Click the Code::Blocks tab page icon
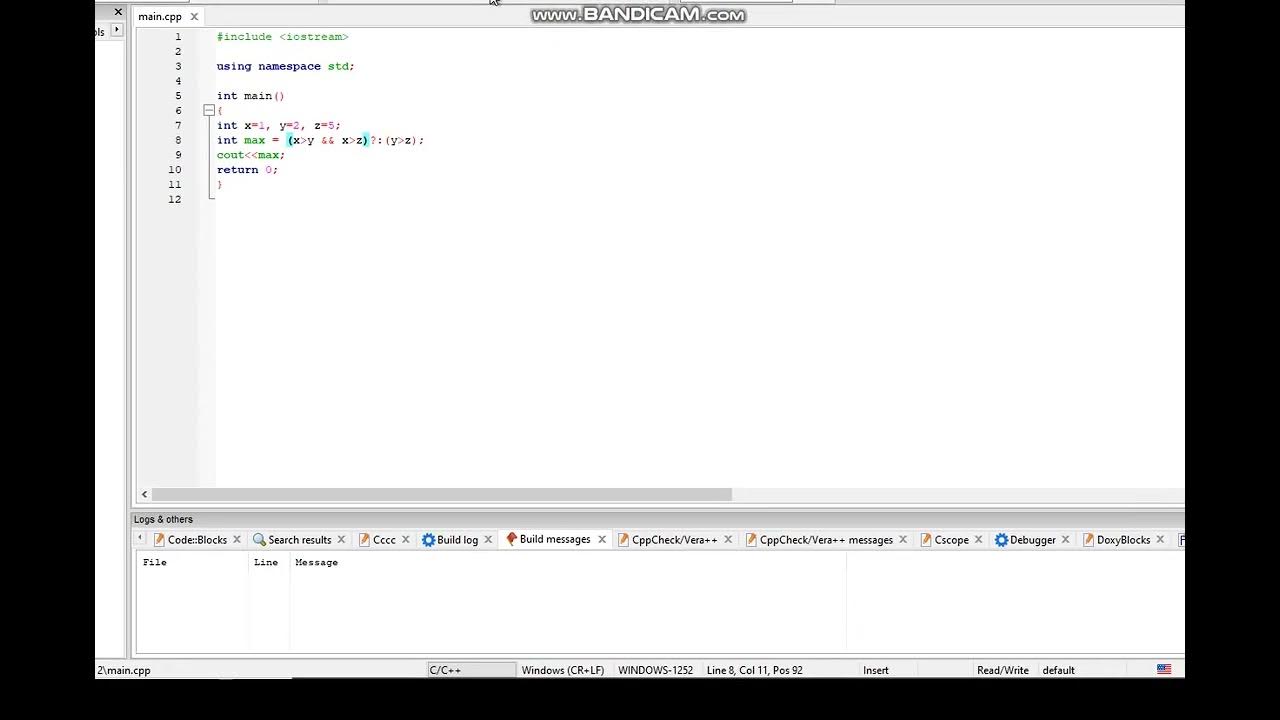 coord(159,540)
